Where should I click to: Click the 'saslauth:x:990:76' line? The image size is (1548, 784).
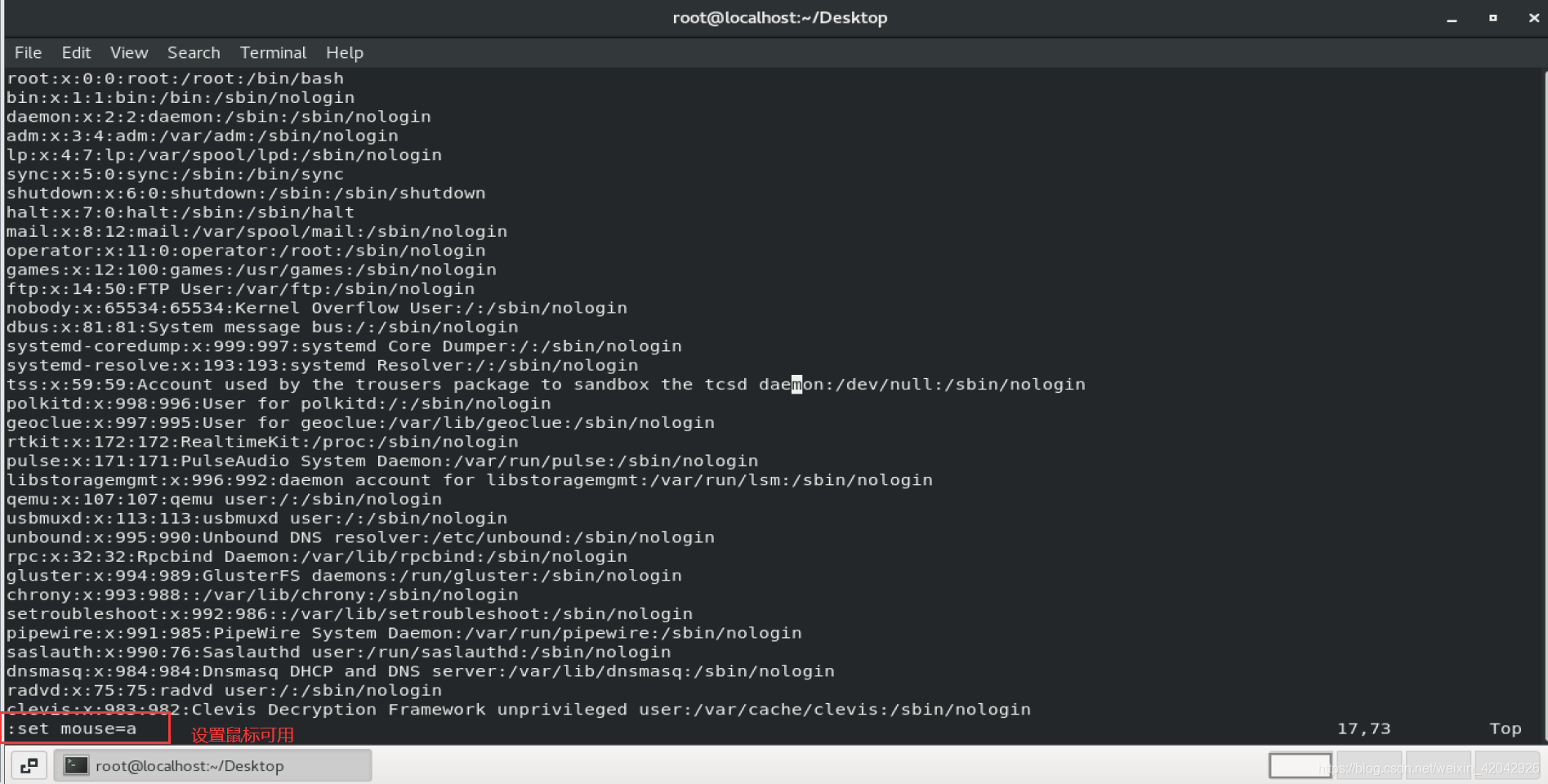coord(338,653)
